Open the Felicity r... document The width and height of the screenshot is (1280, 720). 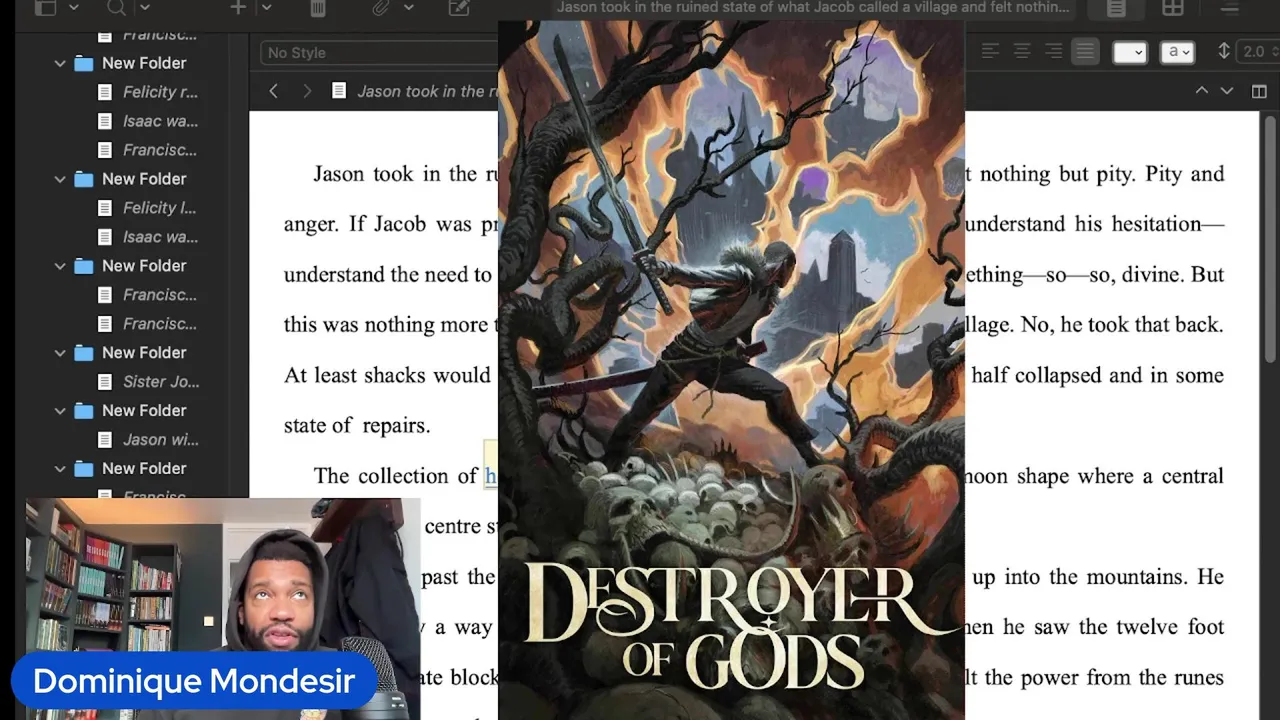point(160,92)
